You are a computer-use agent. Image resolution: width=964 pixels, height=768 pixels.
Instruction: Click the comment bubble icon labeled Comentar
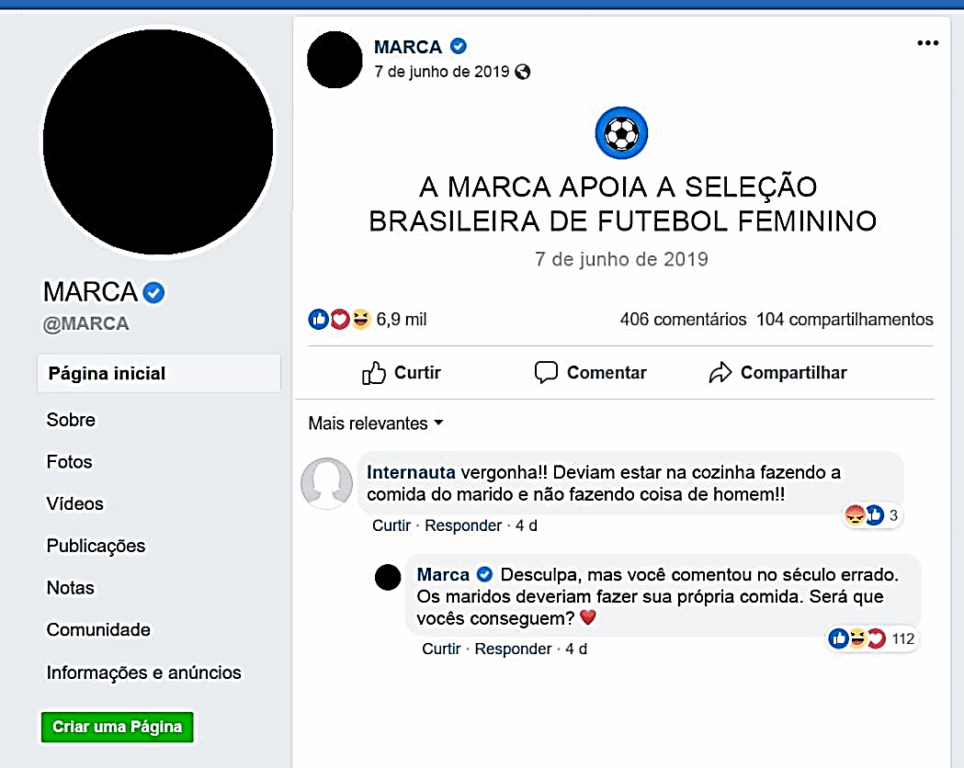546,372
